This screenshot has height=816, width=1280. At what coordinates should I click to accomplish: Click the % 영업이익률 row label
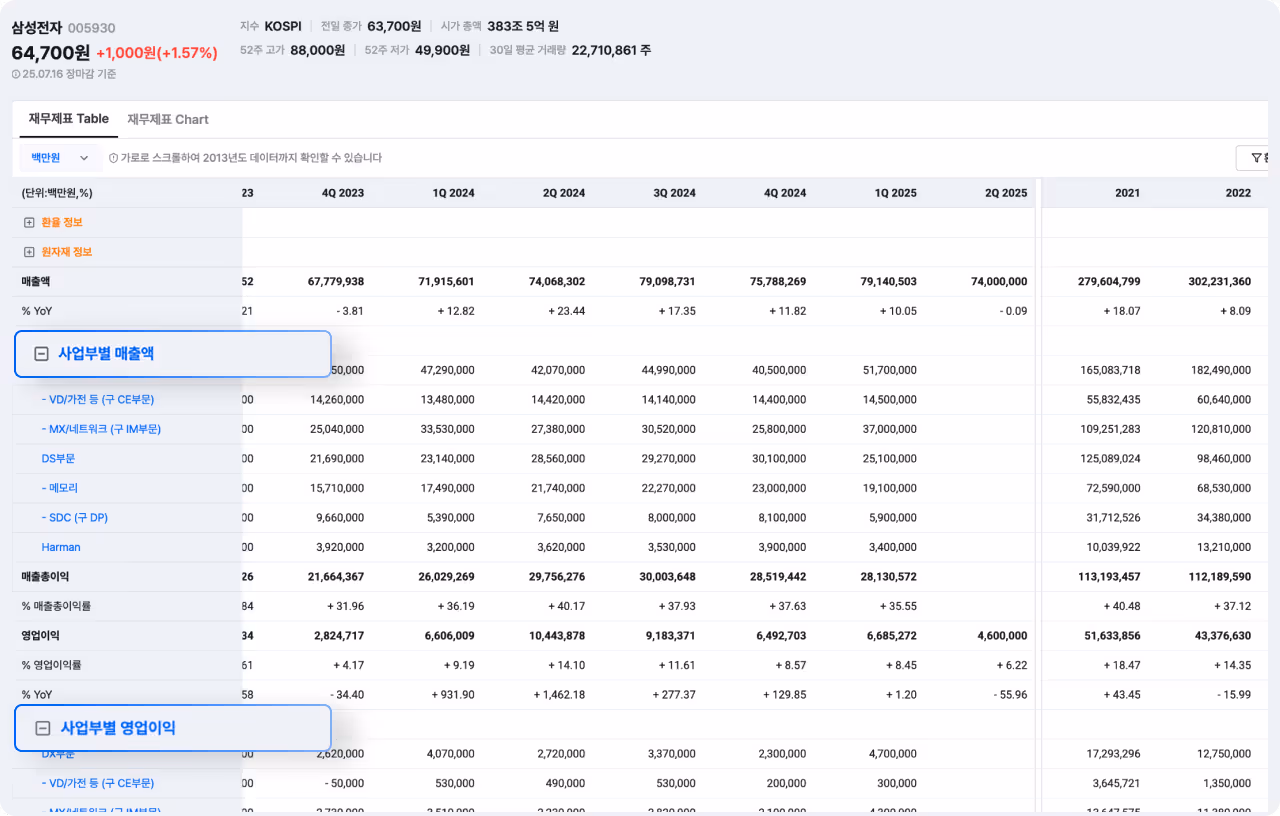(52, 665)
